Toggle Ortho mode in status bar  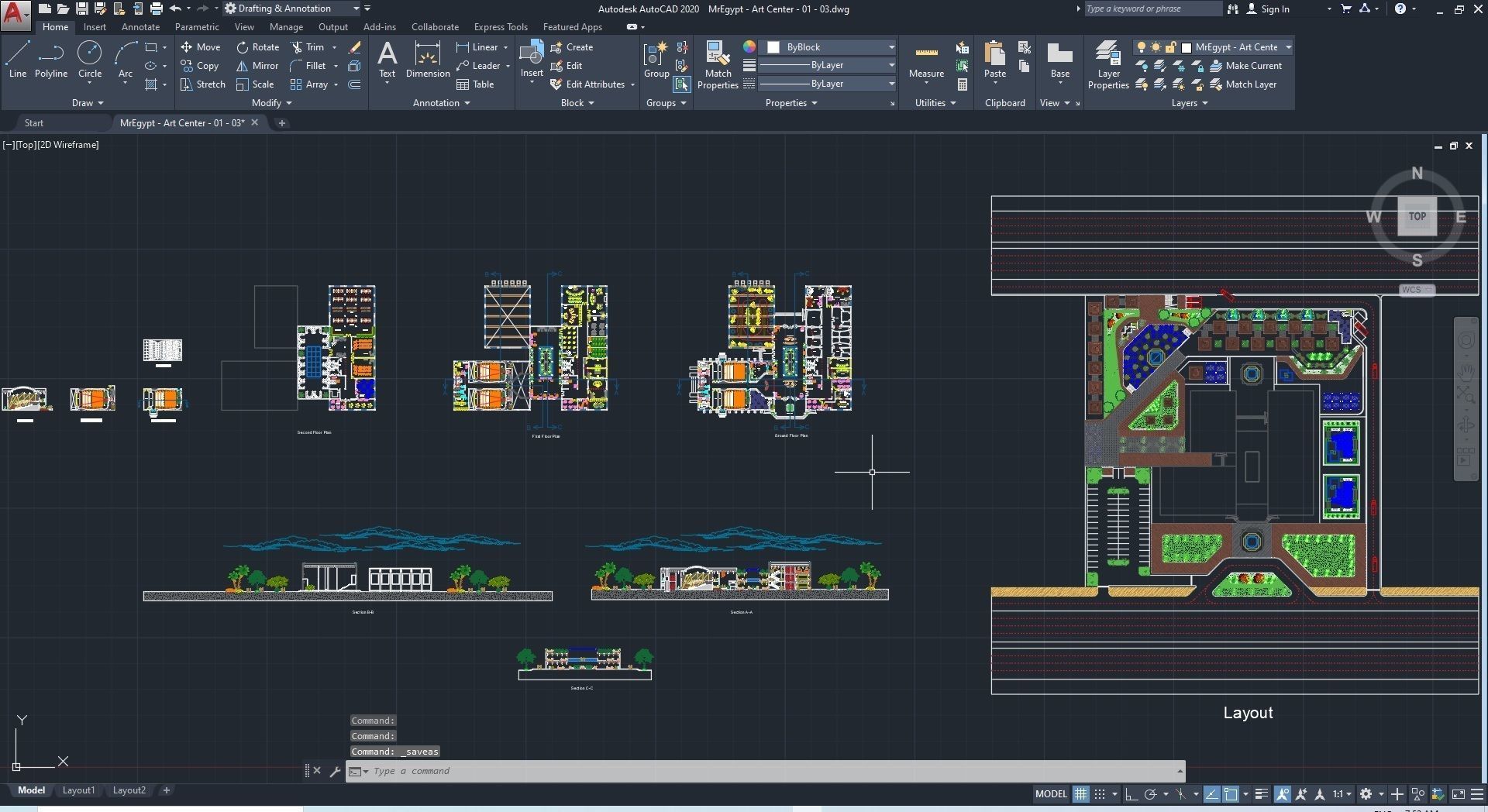[1131, 794]
